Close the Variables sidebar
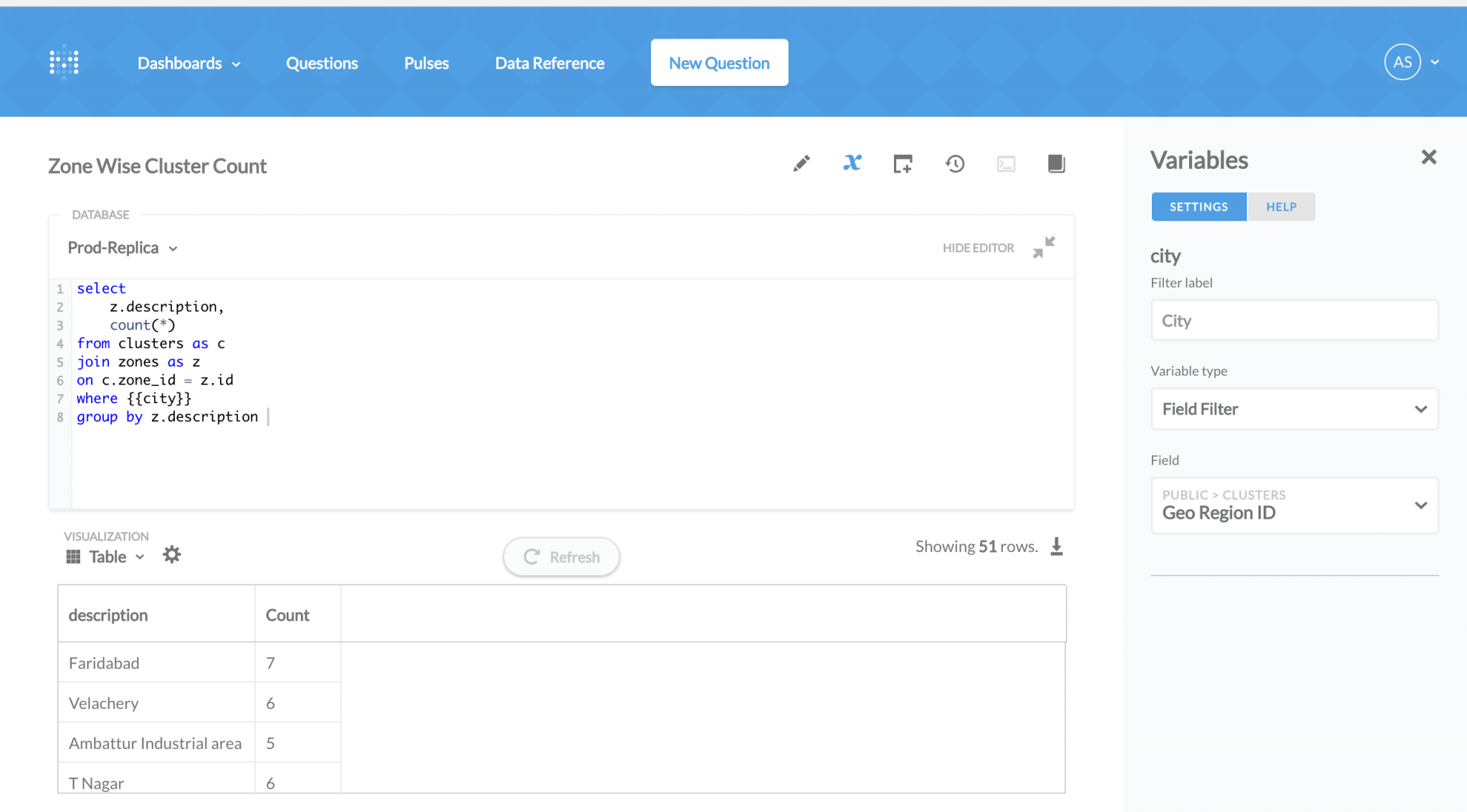 coord(1429,158)
